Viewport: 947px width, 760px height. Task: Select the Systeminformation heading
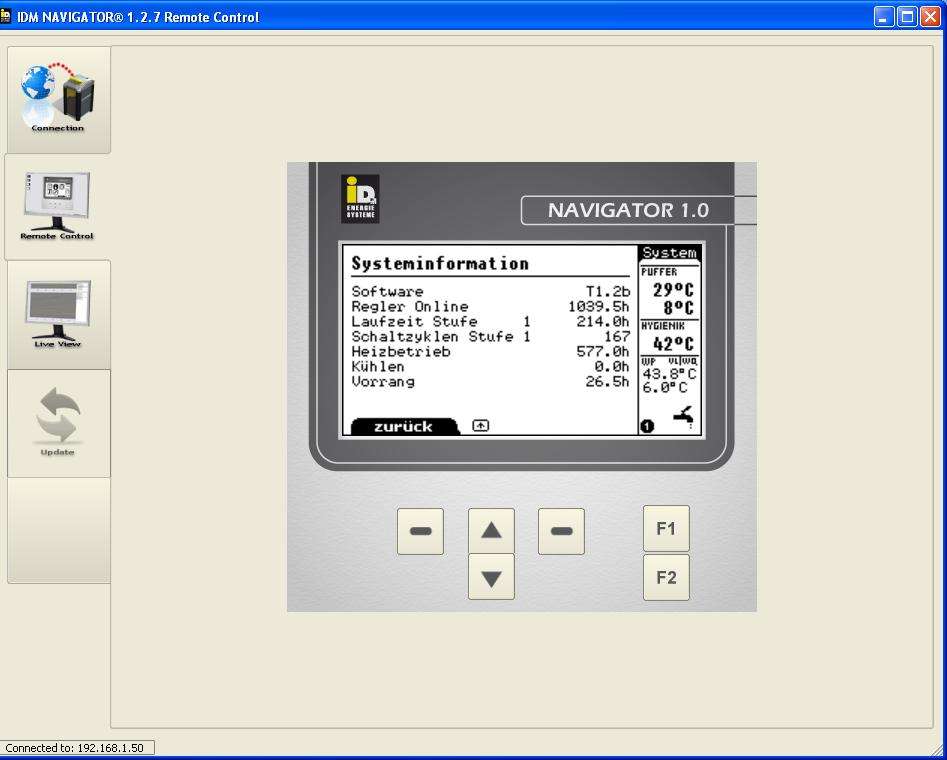coord(440,263)
